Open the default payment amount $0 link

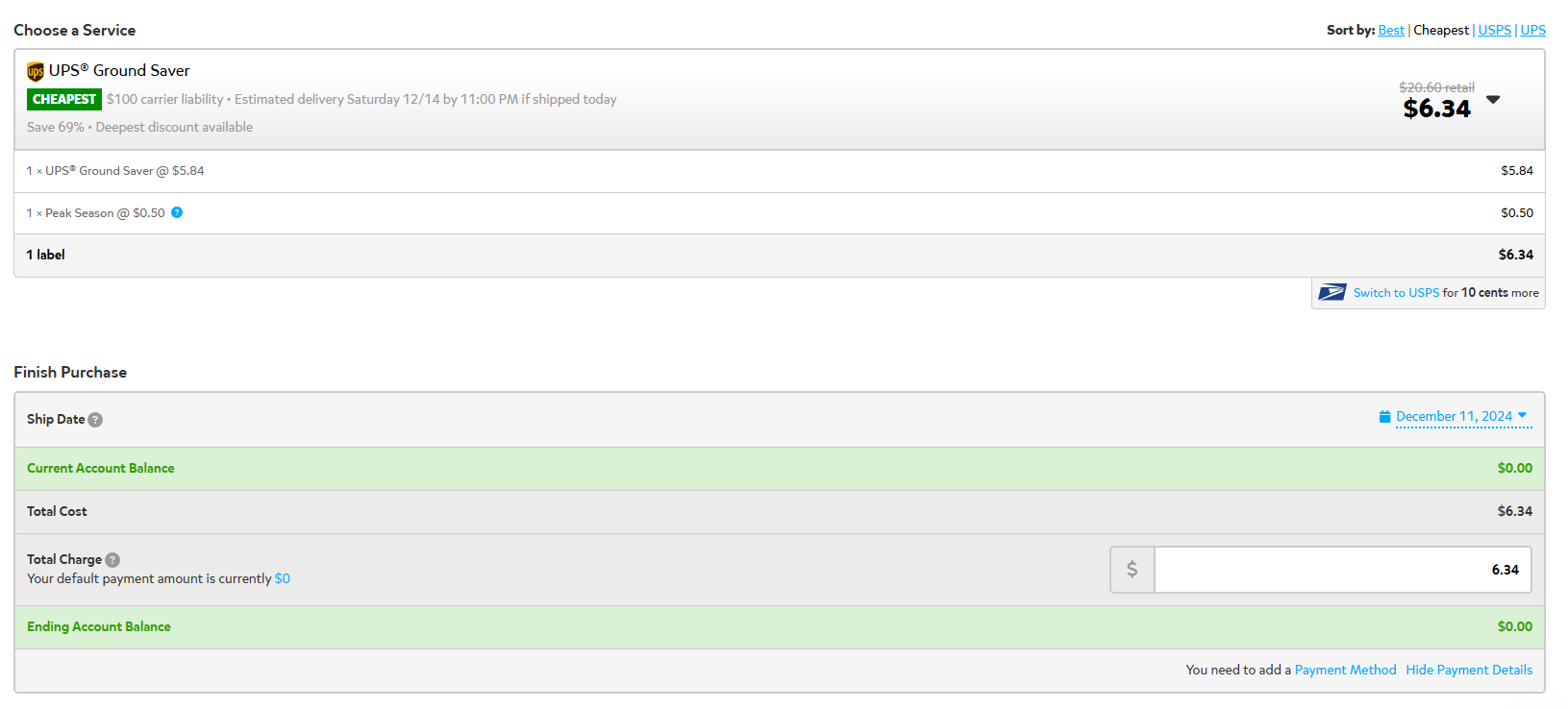coord(283,578)
